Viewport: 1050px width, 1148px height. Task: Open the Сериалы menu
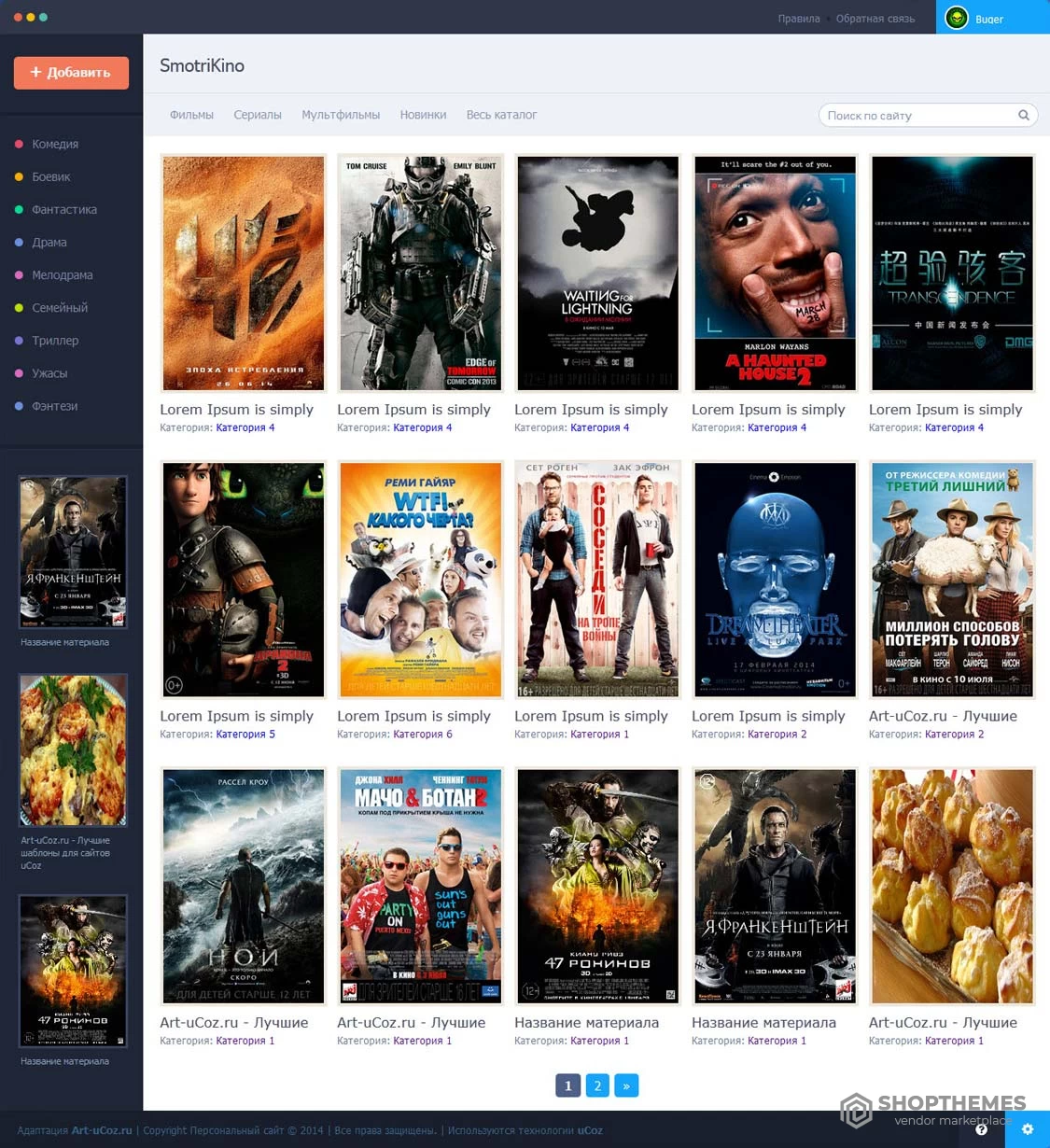click(x=258, y=115)
